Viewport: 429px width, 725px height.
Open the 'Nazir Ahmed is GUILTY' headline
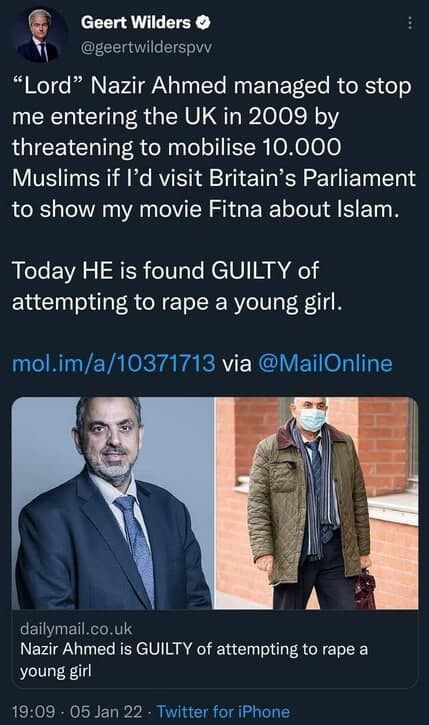point(194,660)
